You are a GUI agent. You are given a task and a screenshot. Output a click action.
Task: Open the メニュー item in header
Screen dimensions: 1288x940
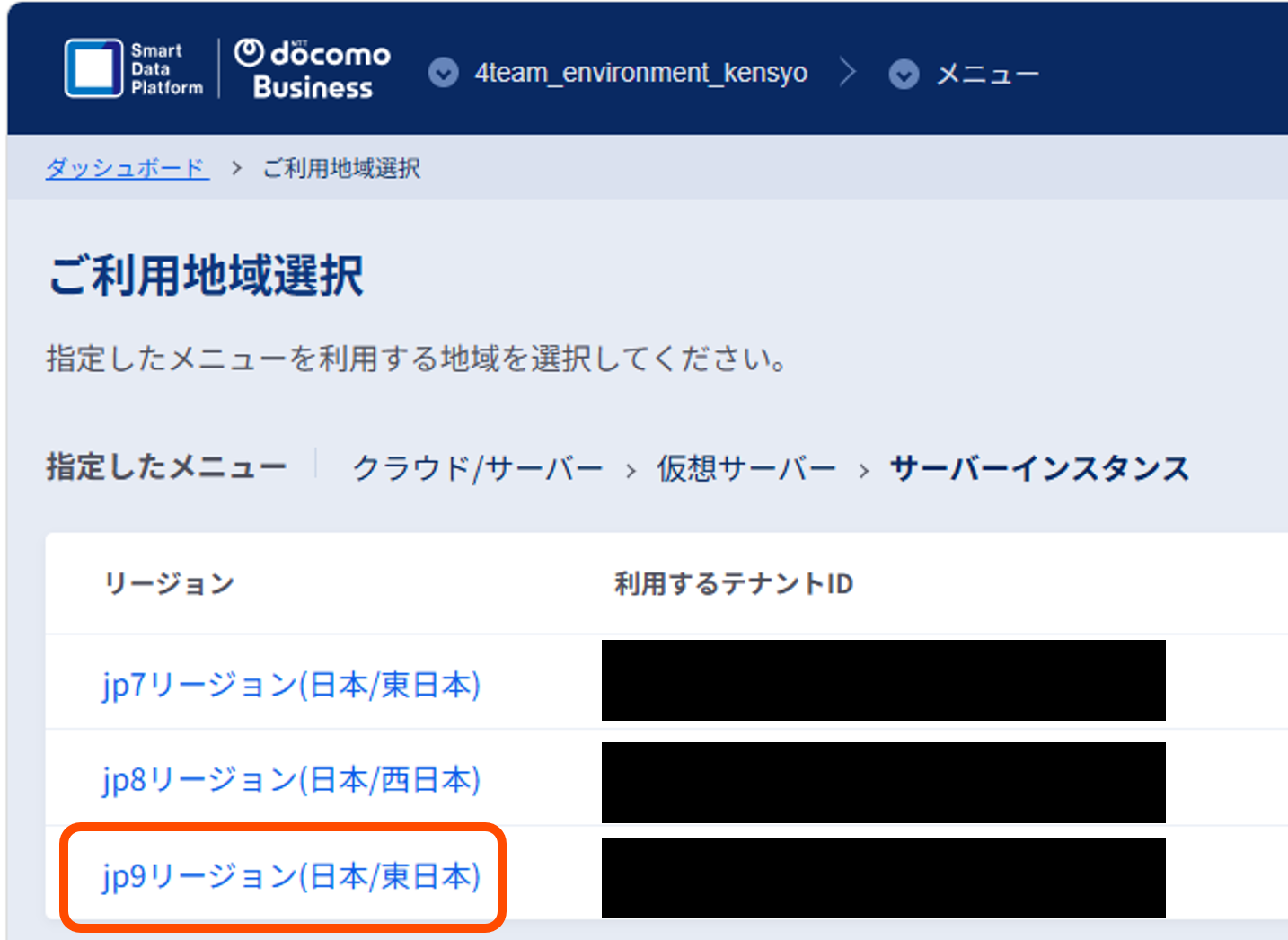click(x=987, y=74)
